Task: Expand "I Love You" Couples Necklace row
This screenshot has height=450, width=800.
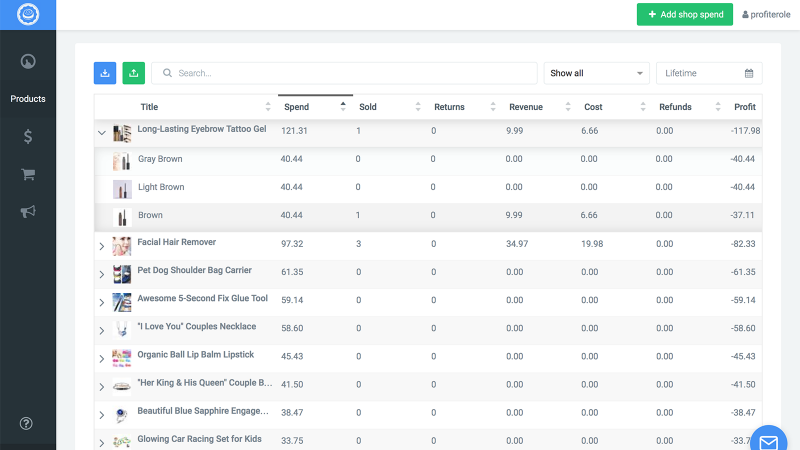Action: click(x=102, y=330)
